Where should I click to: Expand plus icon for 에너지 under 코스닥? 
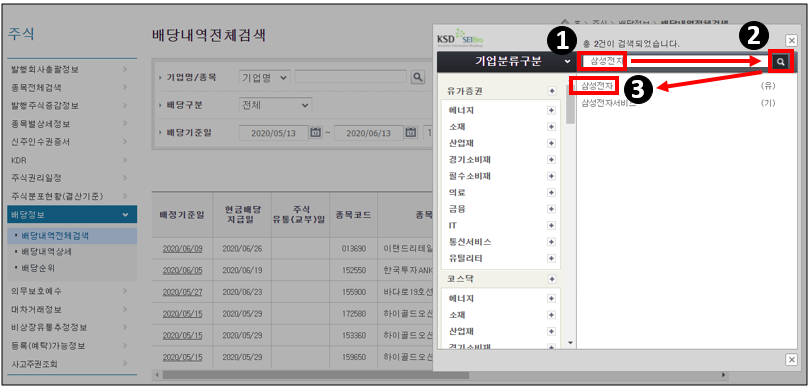(551, 298)
